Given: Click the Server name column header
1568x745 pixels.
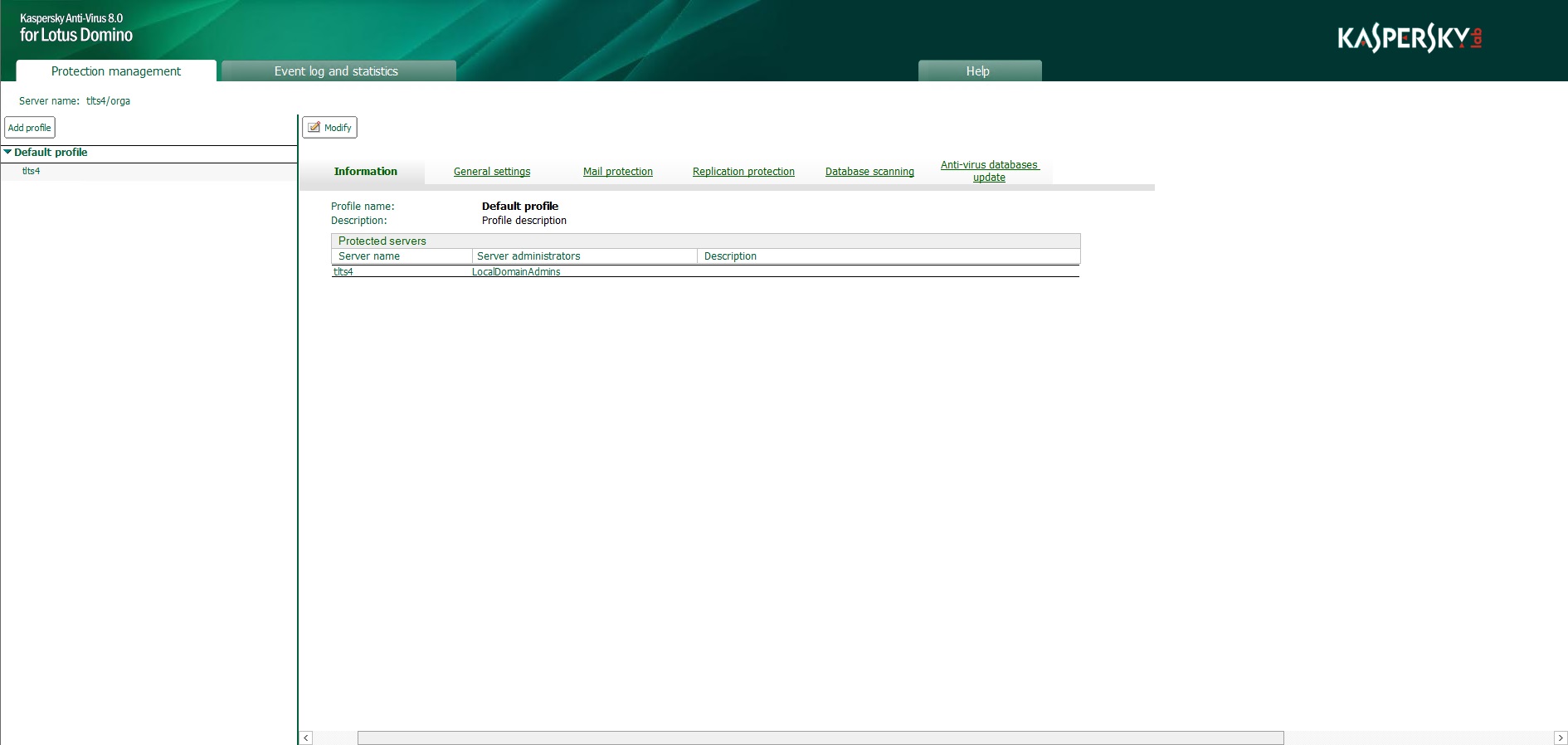Looking at the screenshot, I should [369, 256].
